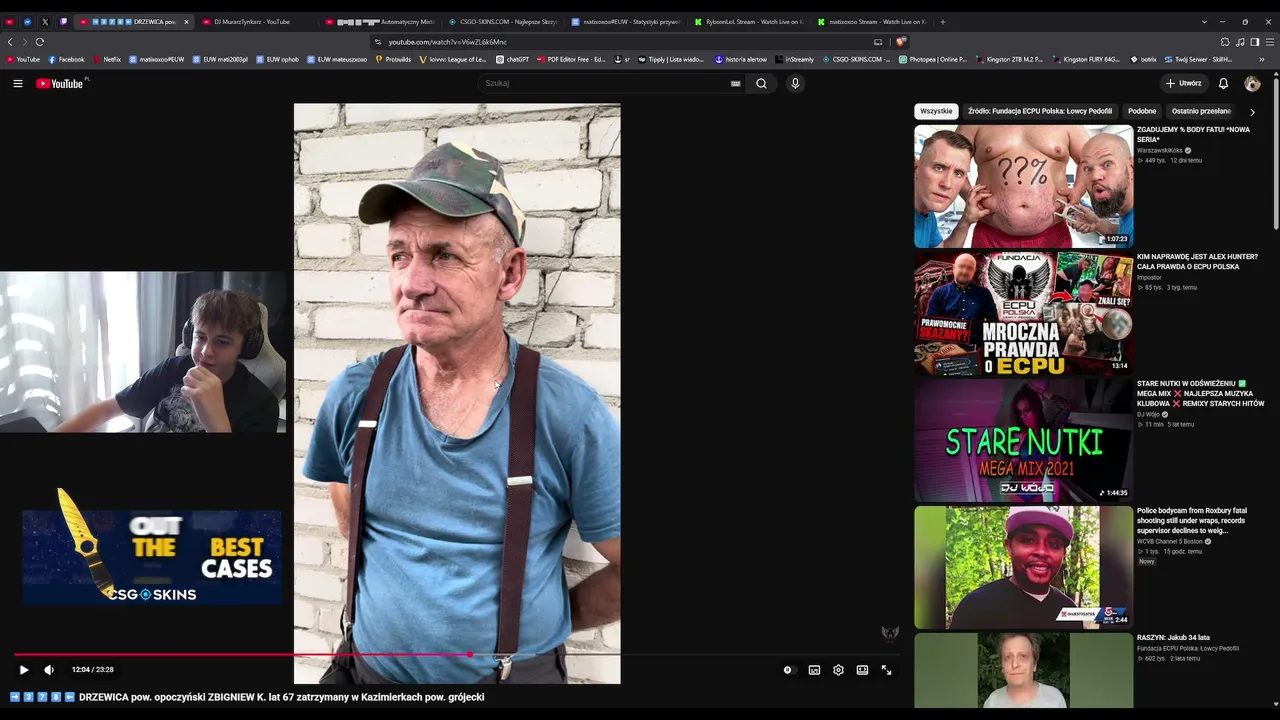Show more filter chips with right arrow
This screenshot has height=720, width=1280.
tap(1252, 111)
